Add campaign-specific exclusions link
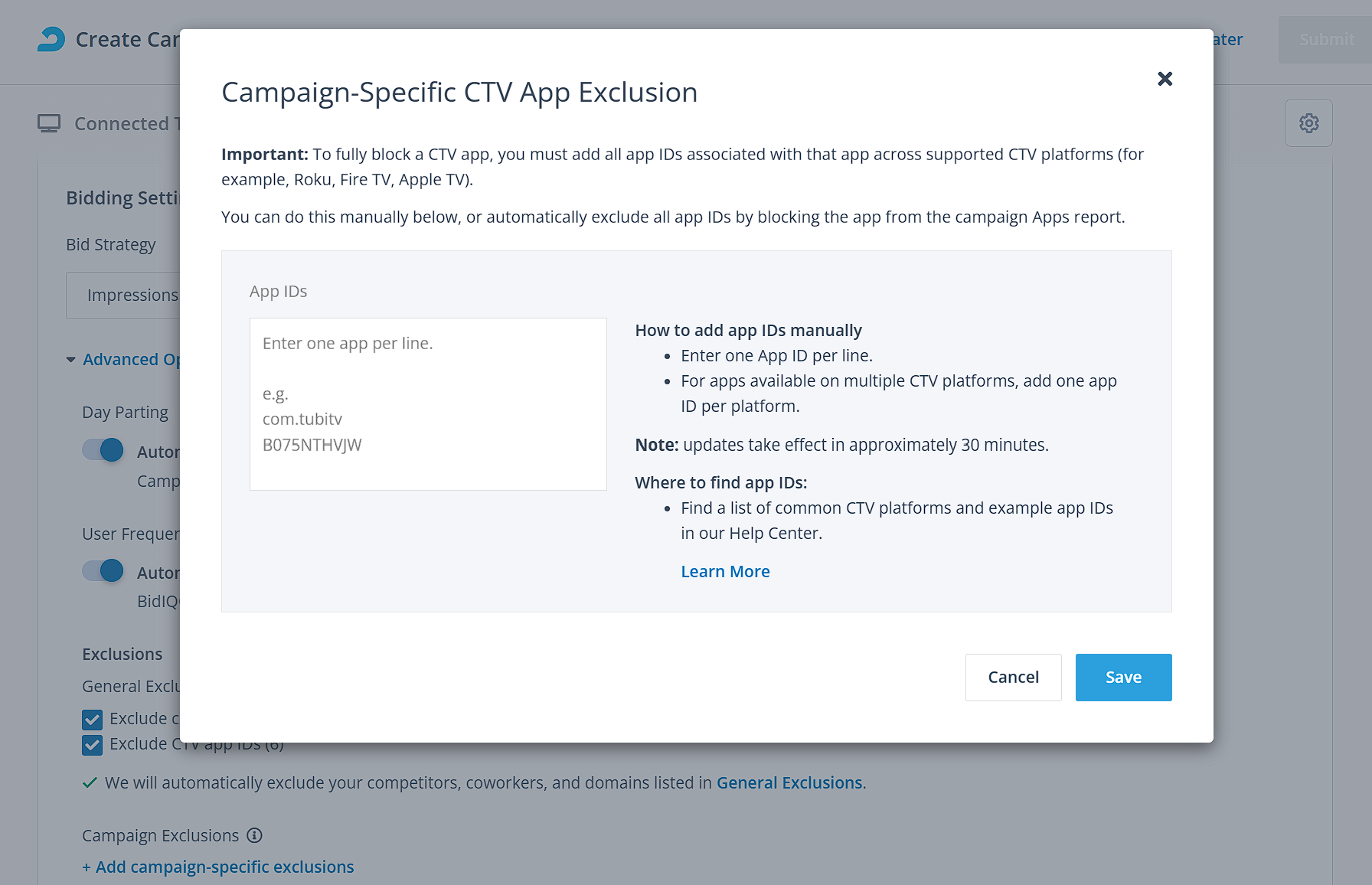This screenshot has height=885, width=1372. click(x=218, y=867)
